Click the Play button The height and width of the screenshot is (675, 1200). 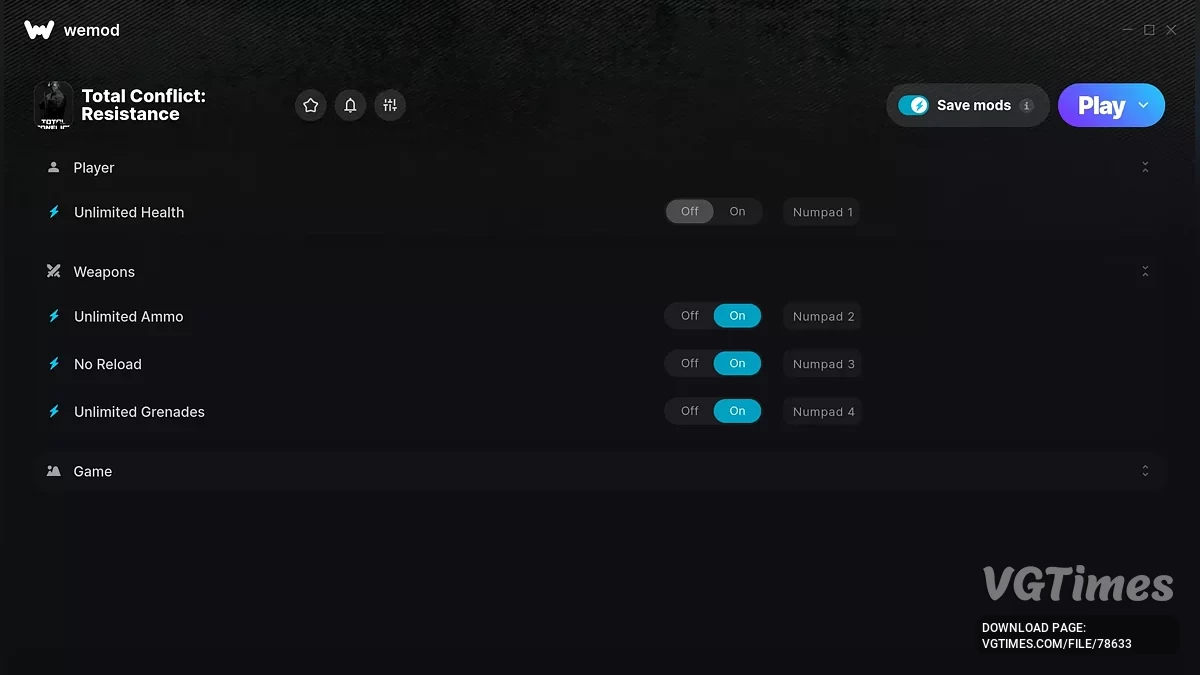[x=1101, y=105]
